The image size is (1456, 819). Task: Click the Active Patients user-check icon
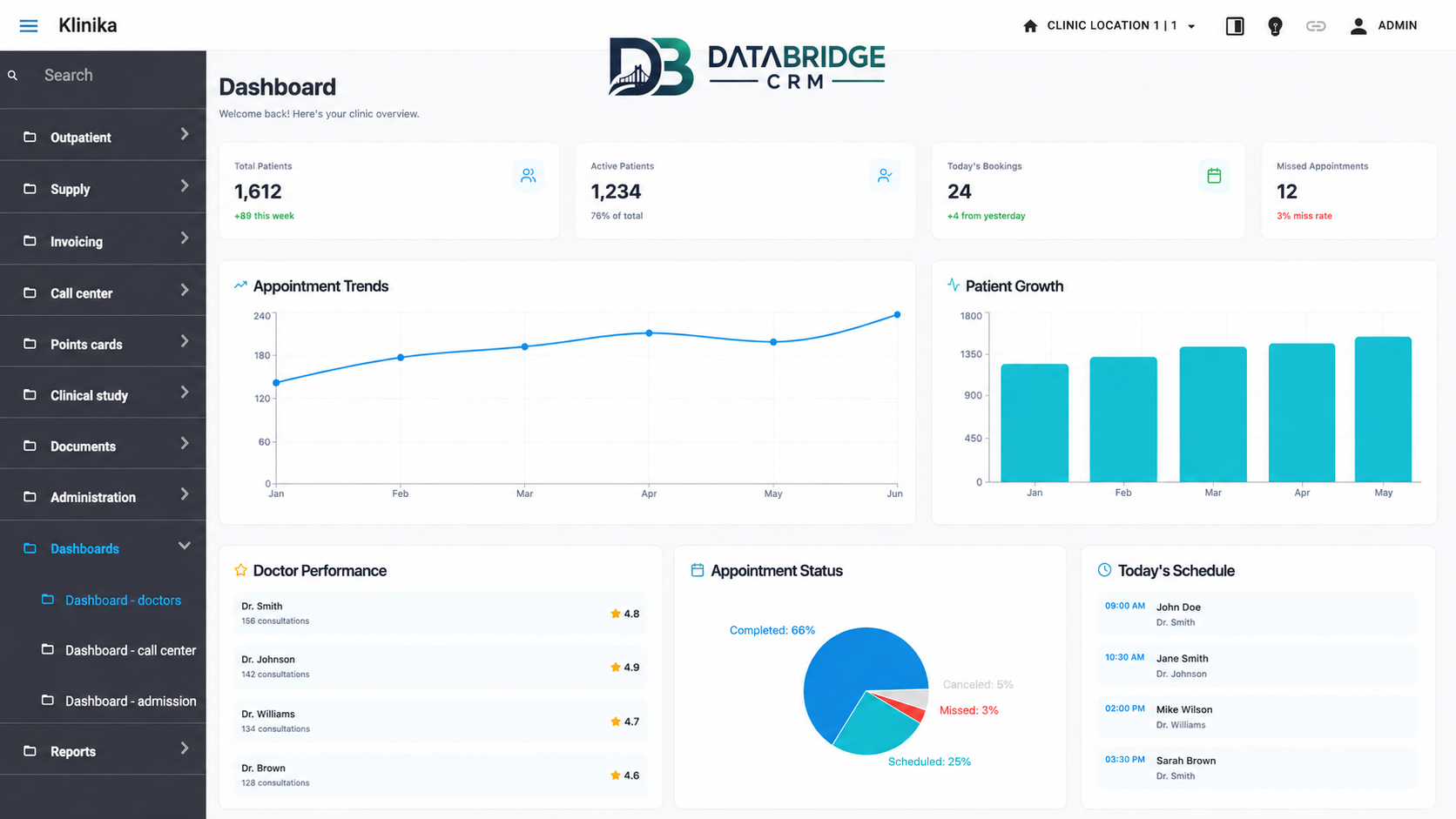[885, 176]
